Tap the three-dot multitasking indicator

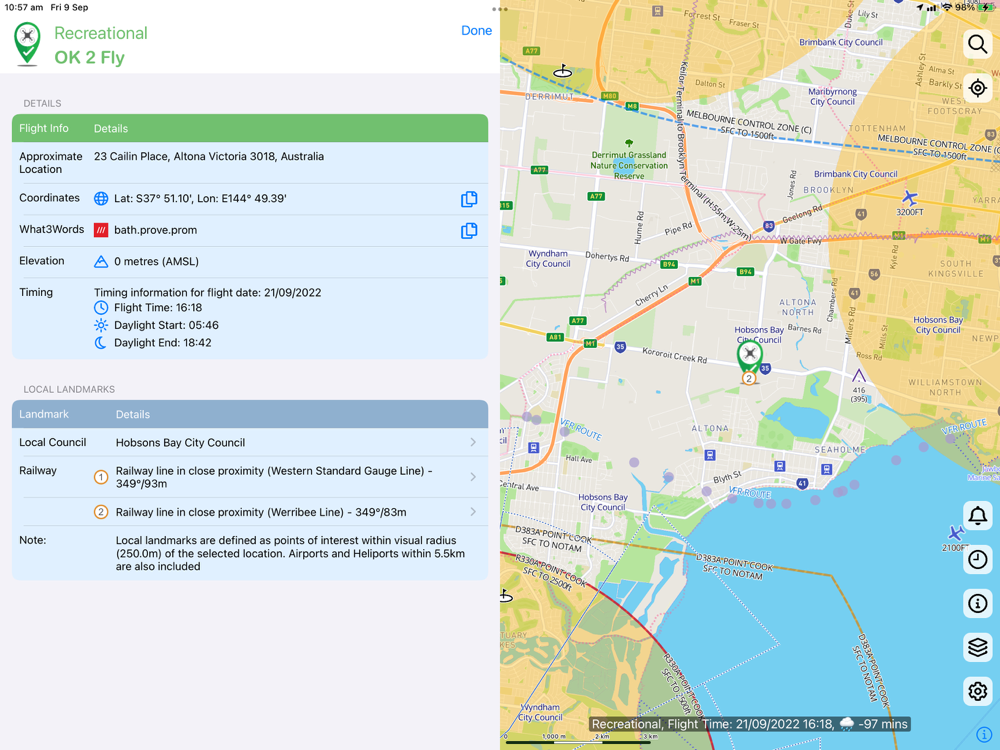(x=500, y=10)
